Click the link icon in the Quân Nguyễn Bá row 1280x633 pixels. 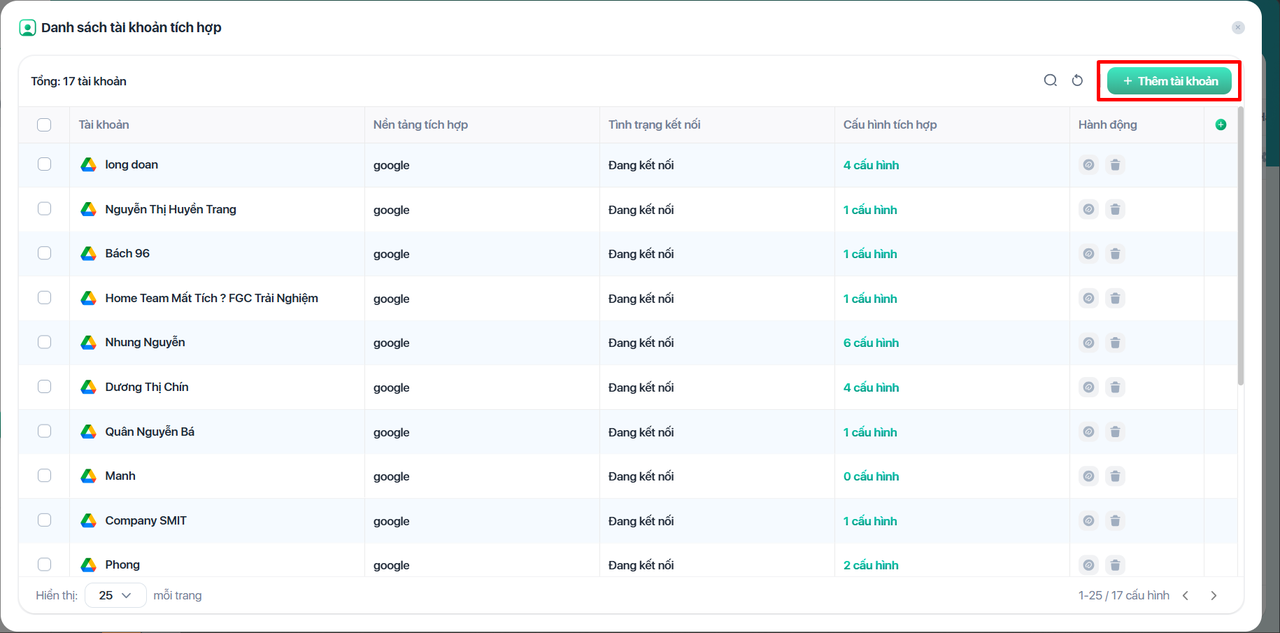point(1089,432)
